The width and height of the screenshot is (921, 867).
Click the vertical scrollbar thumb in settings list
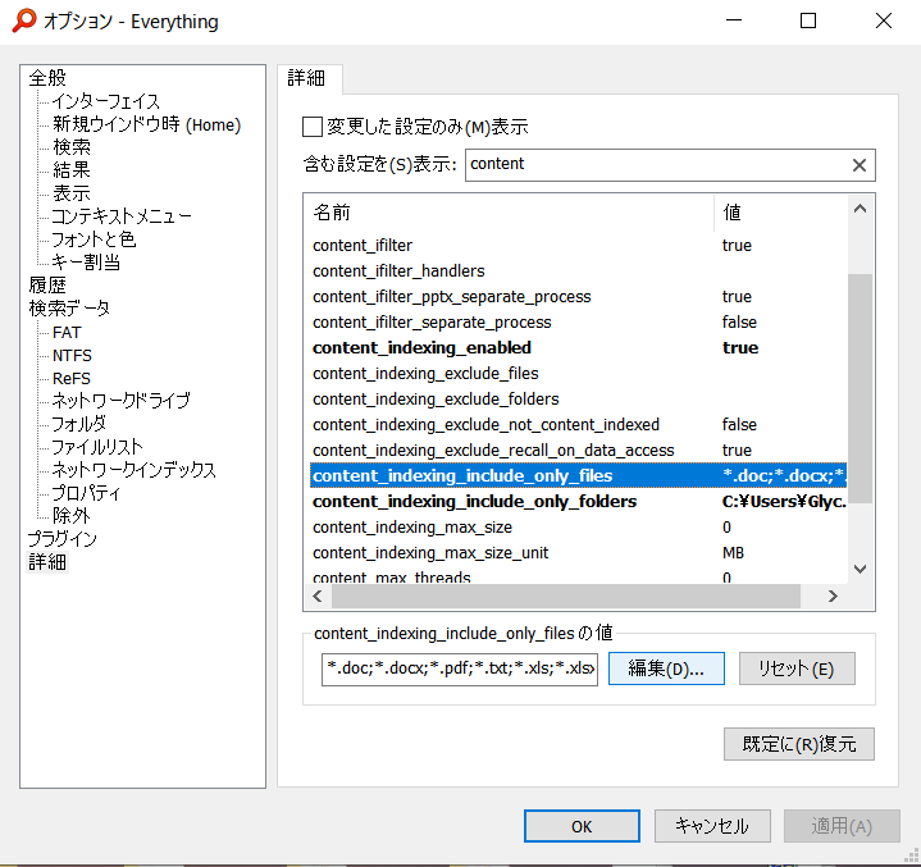click(x=860, y=388)
